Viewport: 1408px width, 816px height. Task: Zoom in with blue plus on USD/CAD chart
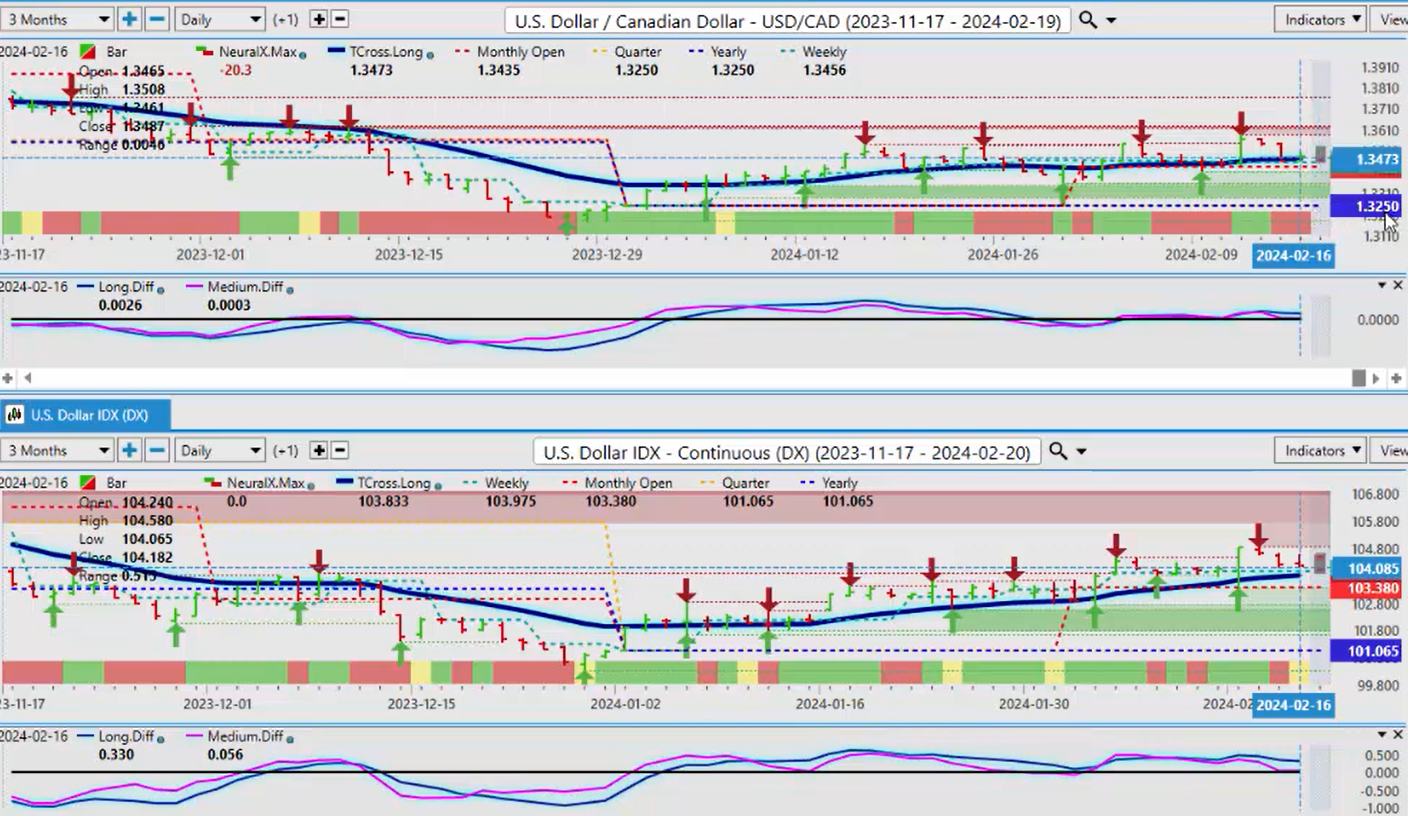pos(129,19)
